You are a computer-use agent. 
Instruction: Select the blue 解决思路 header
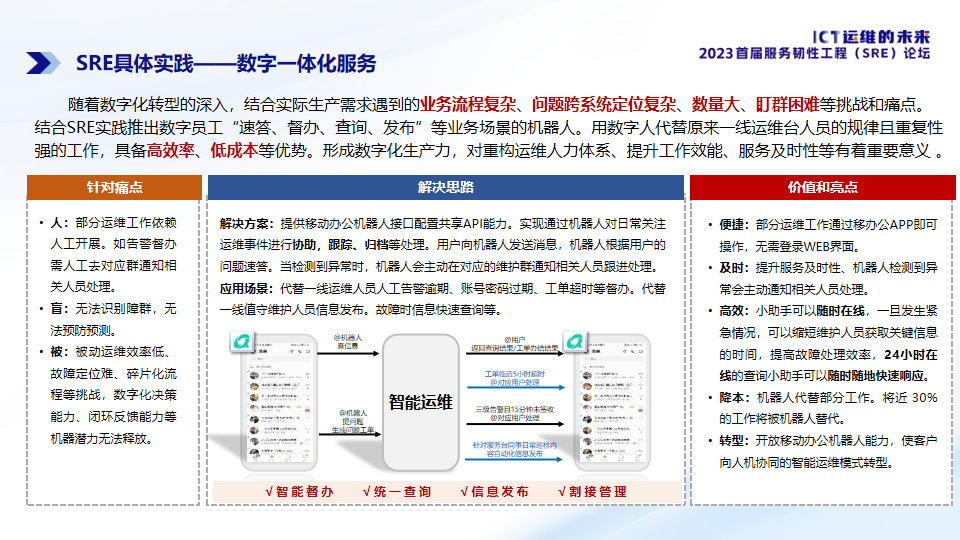click(x=446, y=187)
